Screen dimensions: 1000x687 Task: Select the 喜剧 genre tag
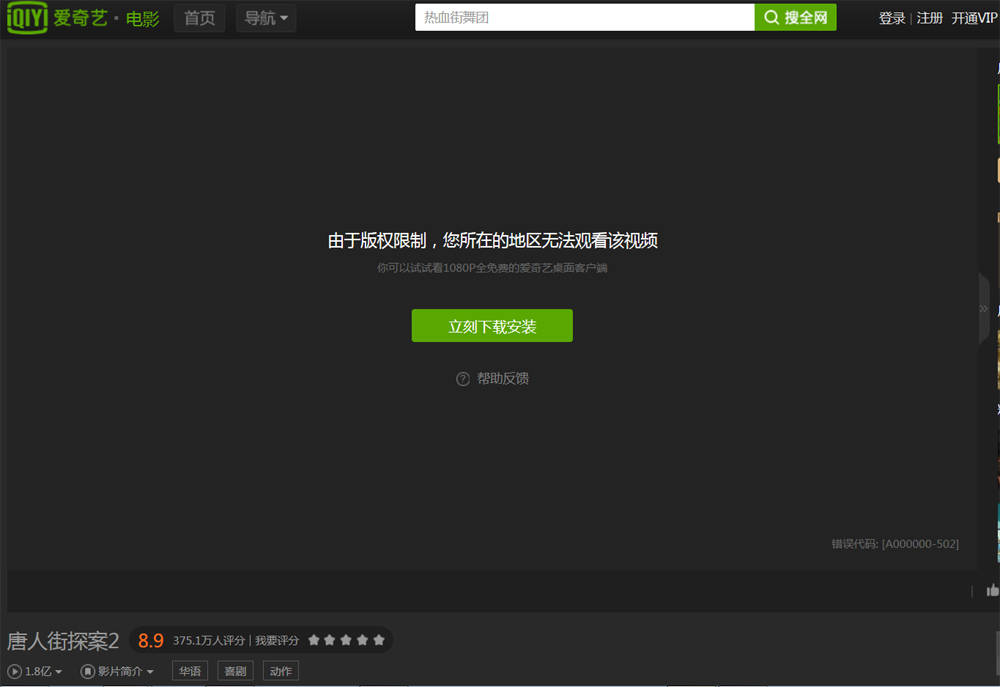(235, 671)
